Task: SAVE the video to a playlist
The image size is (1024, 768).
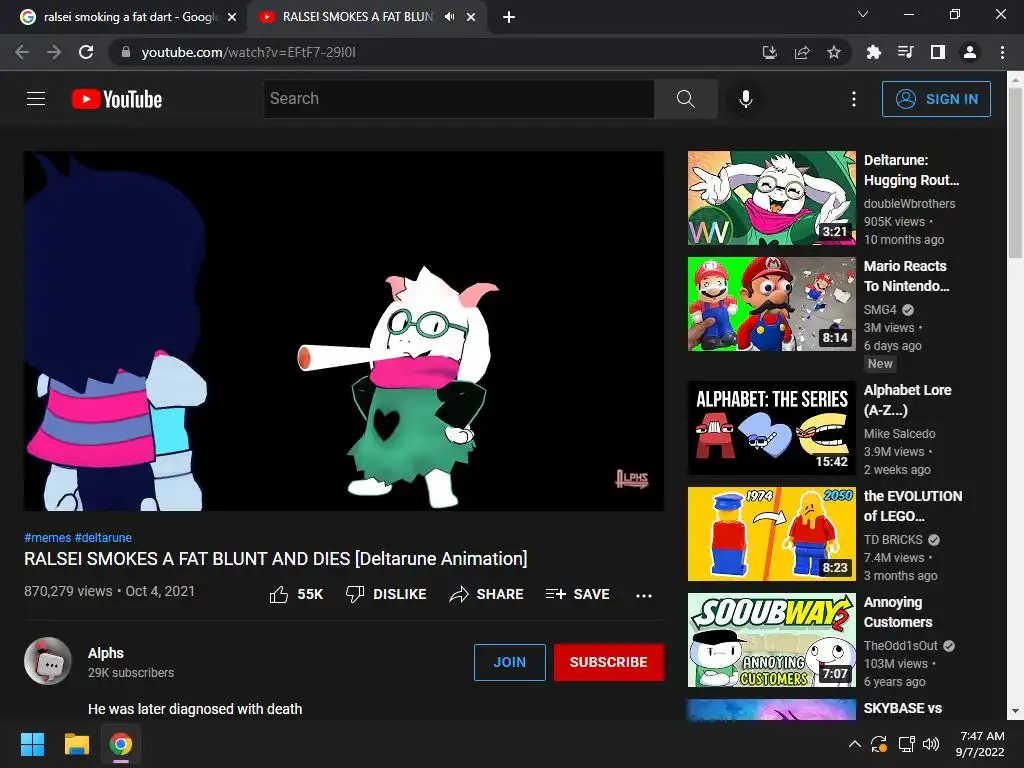Action: click(x=578, y=594)
